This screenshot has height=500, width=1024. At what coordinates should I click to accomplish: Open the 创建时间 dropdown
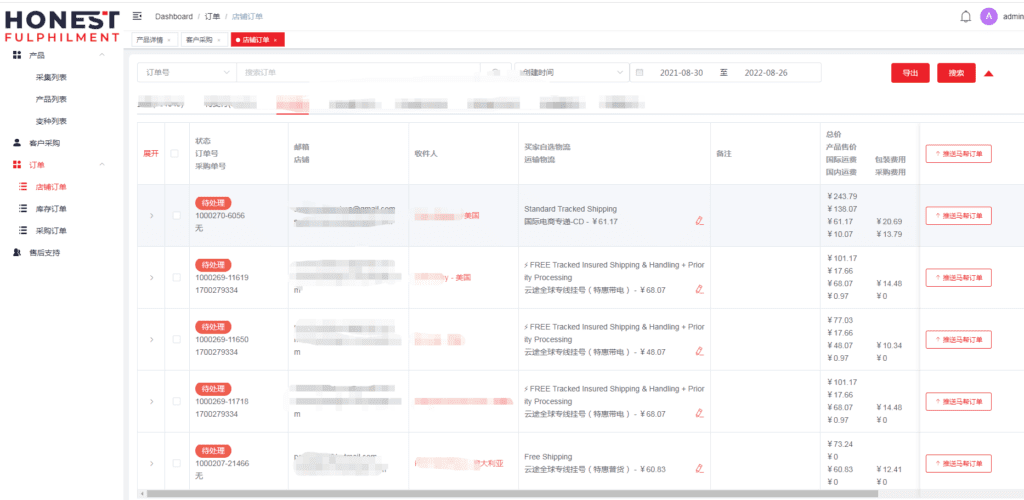[568, 73]
